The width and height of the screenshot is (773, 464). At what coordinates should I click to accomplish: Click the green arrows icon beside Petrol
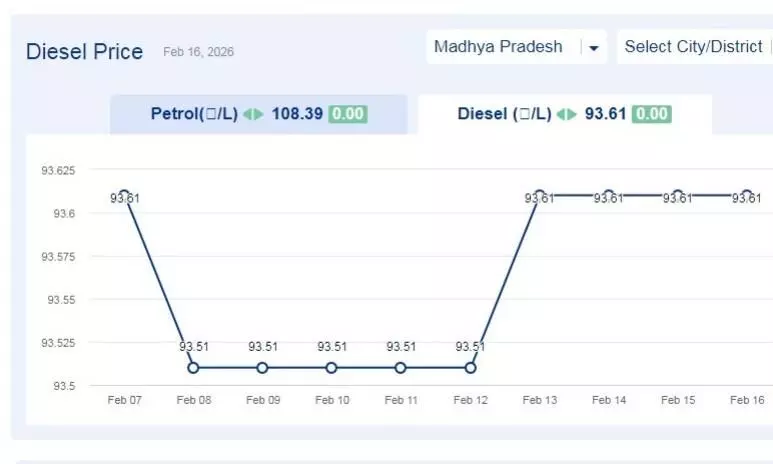[254, 114]
